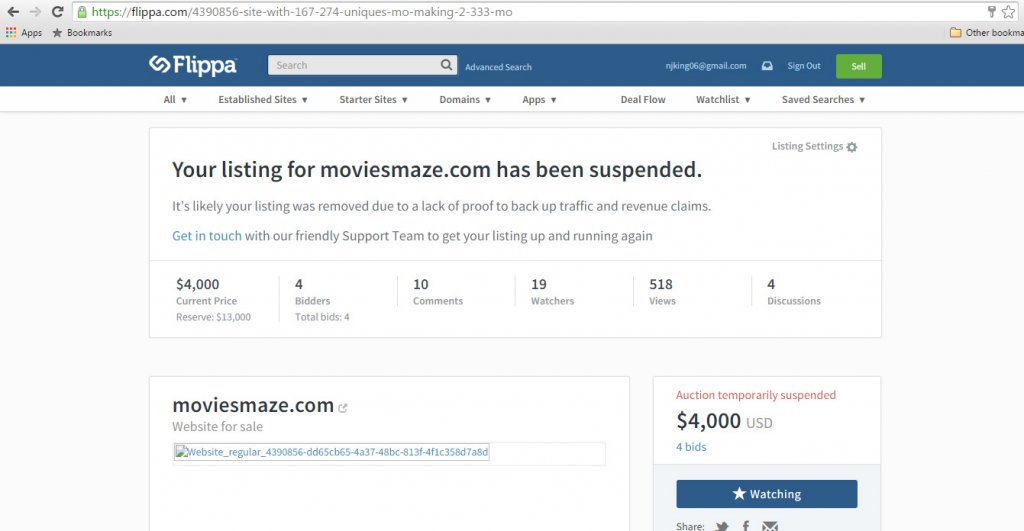Expand the Starter Sites dropdown

[374, 99]
